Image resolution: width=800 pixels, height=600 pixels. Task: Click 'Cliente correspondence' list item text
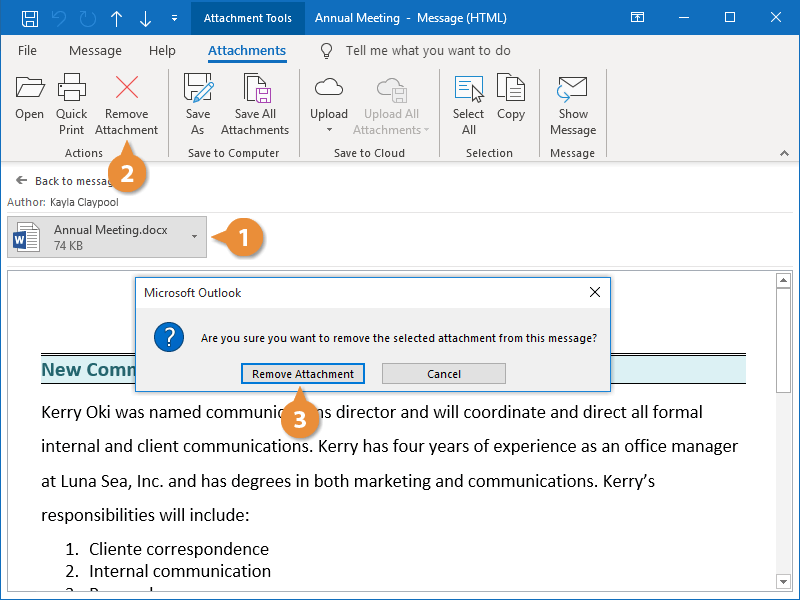[179, 549]
